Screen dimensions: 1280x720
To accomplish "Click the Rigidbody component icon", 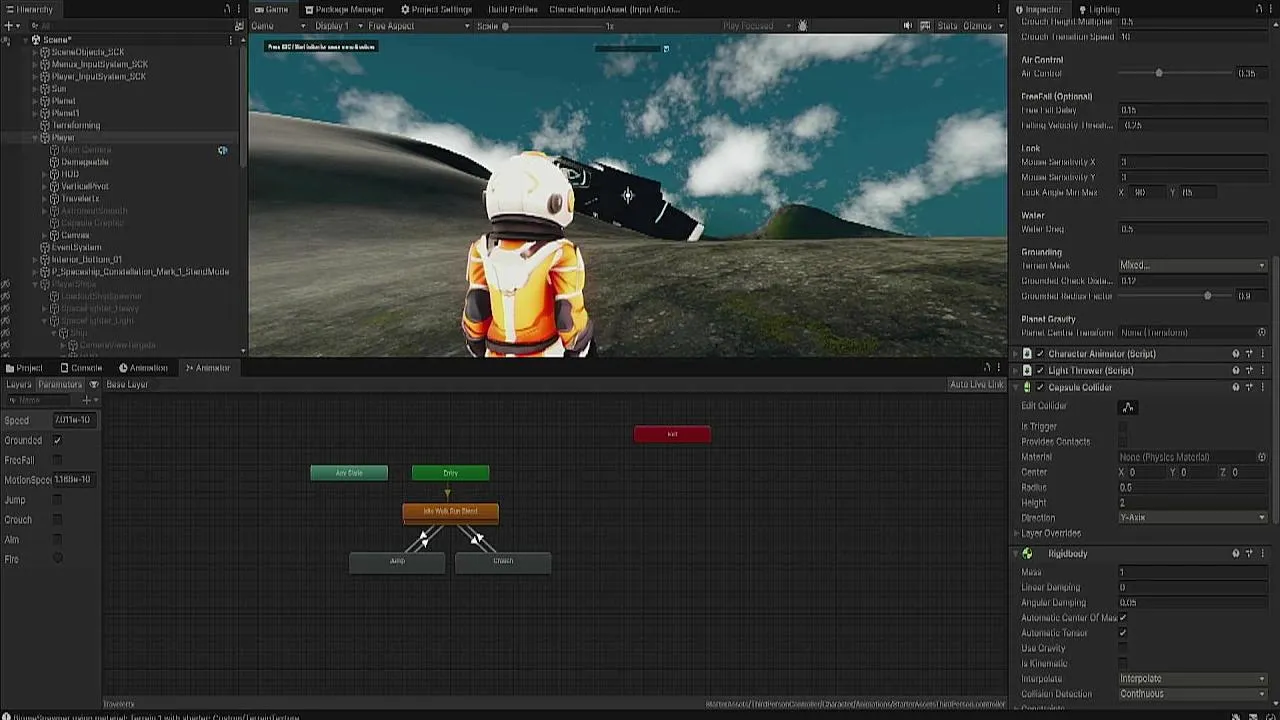I will (1027, 554).
